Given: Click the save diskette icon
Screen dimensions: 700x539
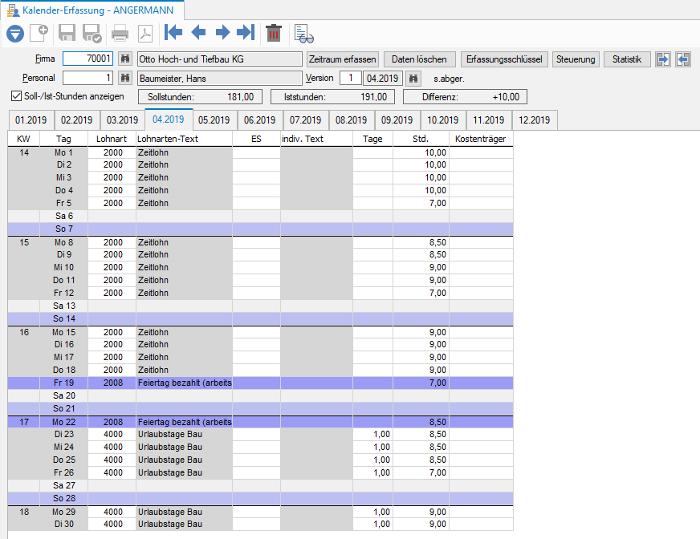Looking at the screenshot, I should 67,33.
